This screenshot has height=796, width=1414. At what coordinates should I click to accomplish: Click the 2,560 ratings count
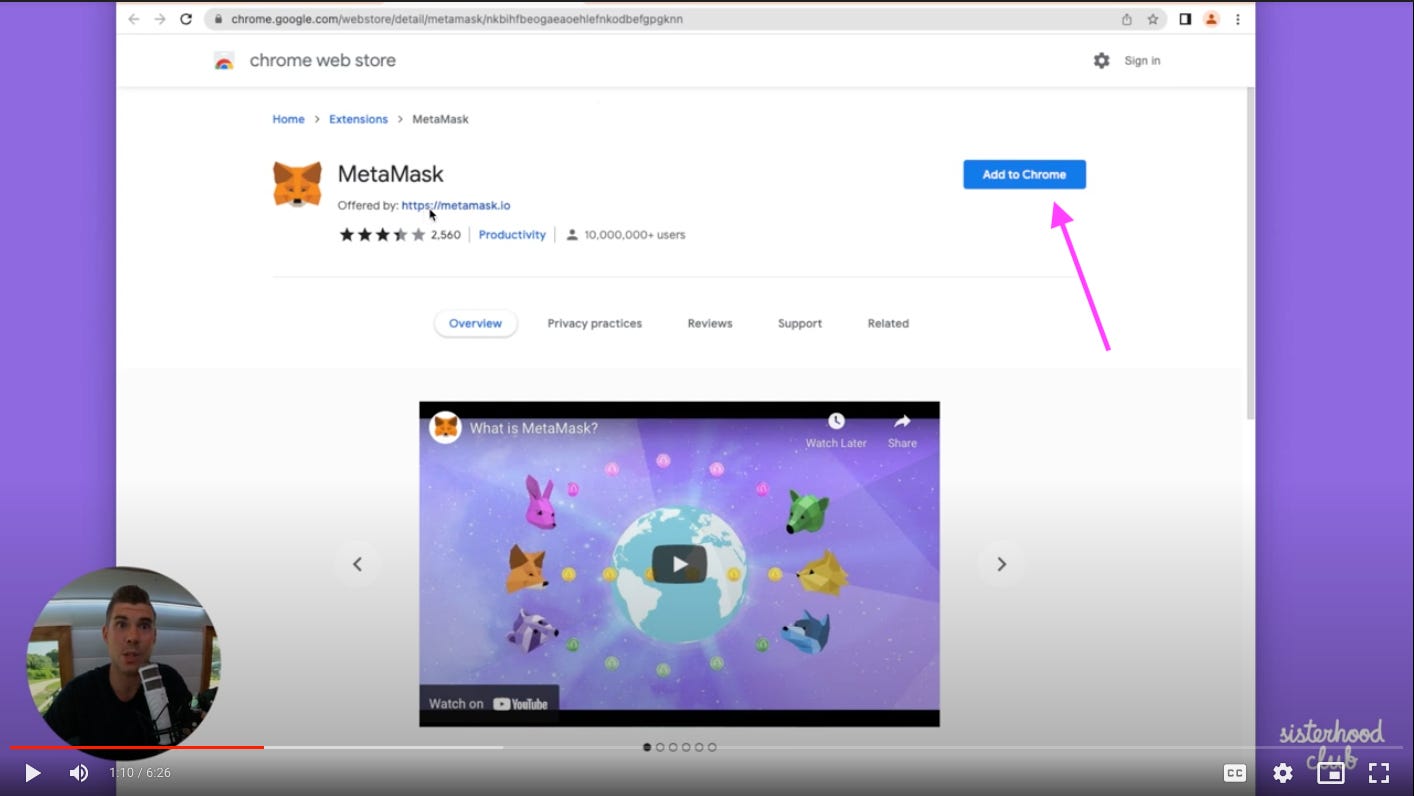click(x=446, y=235)
